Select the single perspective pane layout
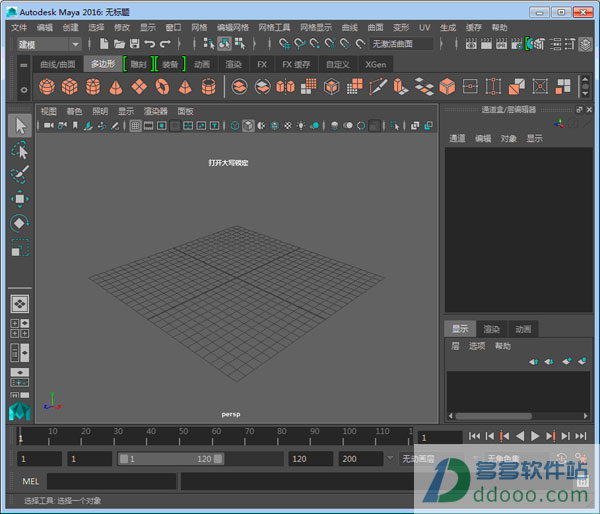The image size is (600, 514). tap(20, 304)
